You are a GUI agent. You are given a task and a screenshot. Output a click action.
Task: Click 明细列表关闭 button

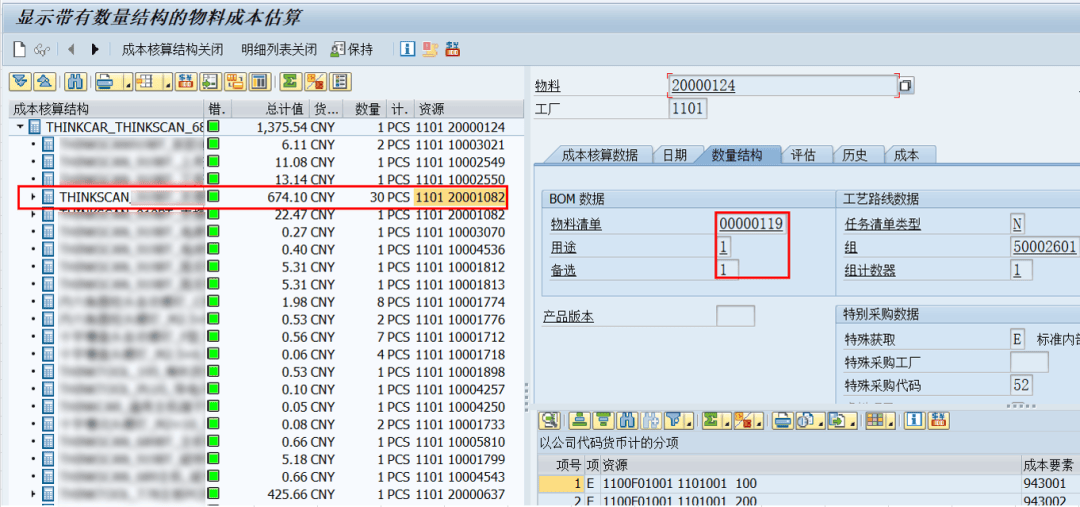[x=279, y=49]
